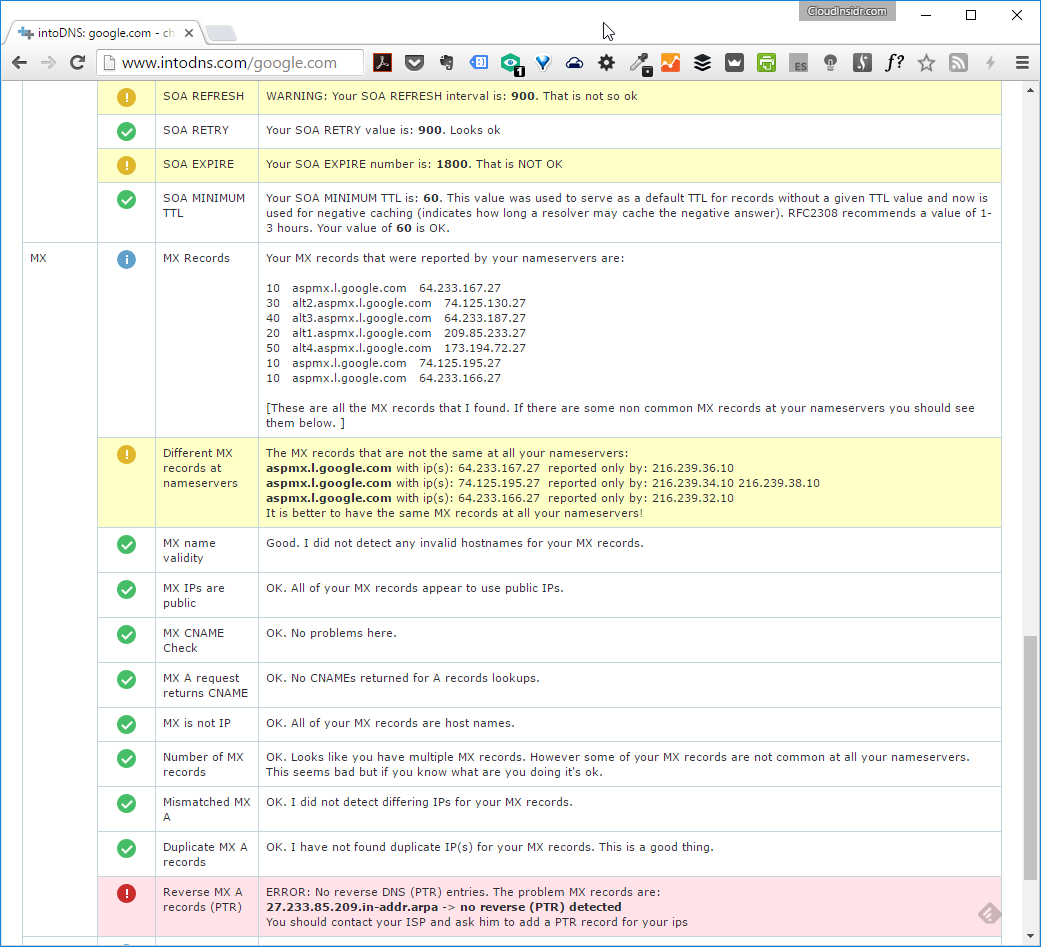
Task: Open the Buffer stacked layers extension
Action: click(702, 63)
